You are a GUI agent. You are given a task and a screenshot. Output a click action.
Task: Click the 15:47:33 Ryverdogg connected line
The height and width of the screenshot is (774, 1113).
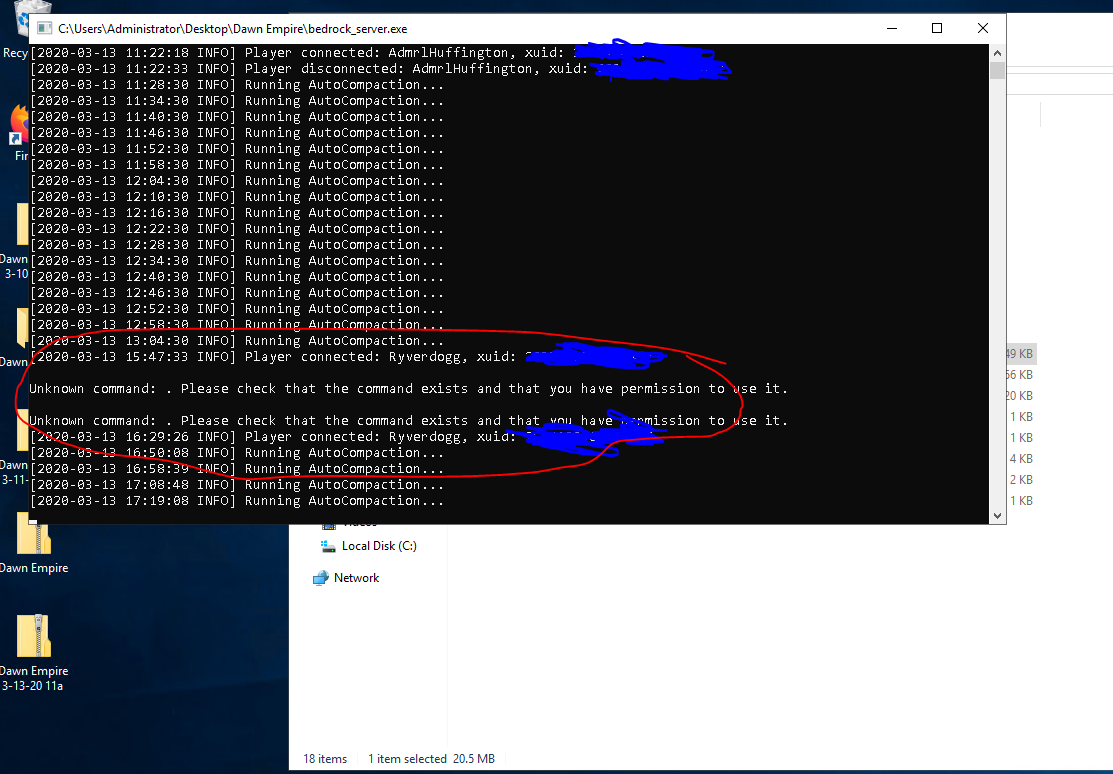(x=348, y=357)
